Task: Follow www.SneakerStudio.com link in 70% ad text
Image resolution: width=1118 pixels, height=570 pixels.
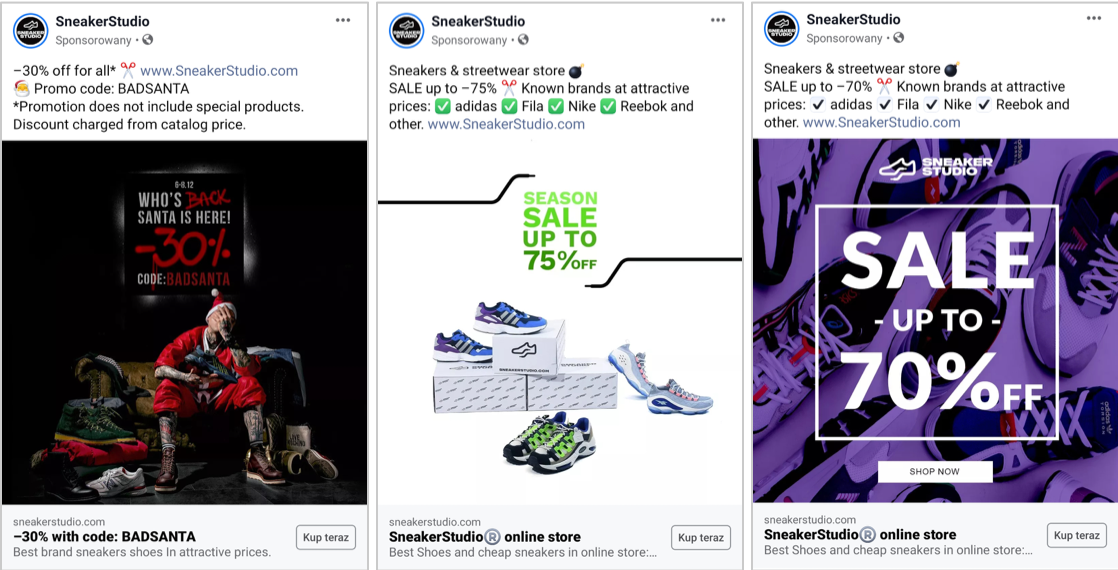Action: click(881, 123)
